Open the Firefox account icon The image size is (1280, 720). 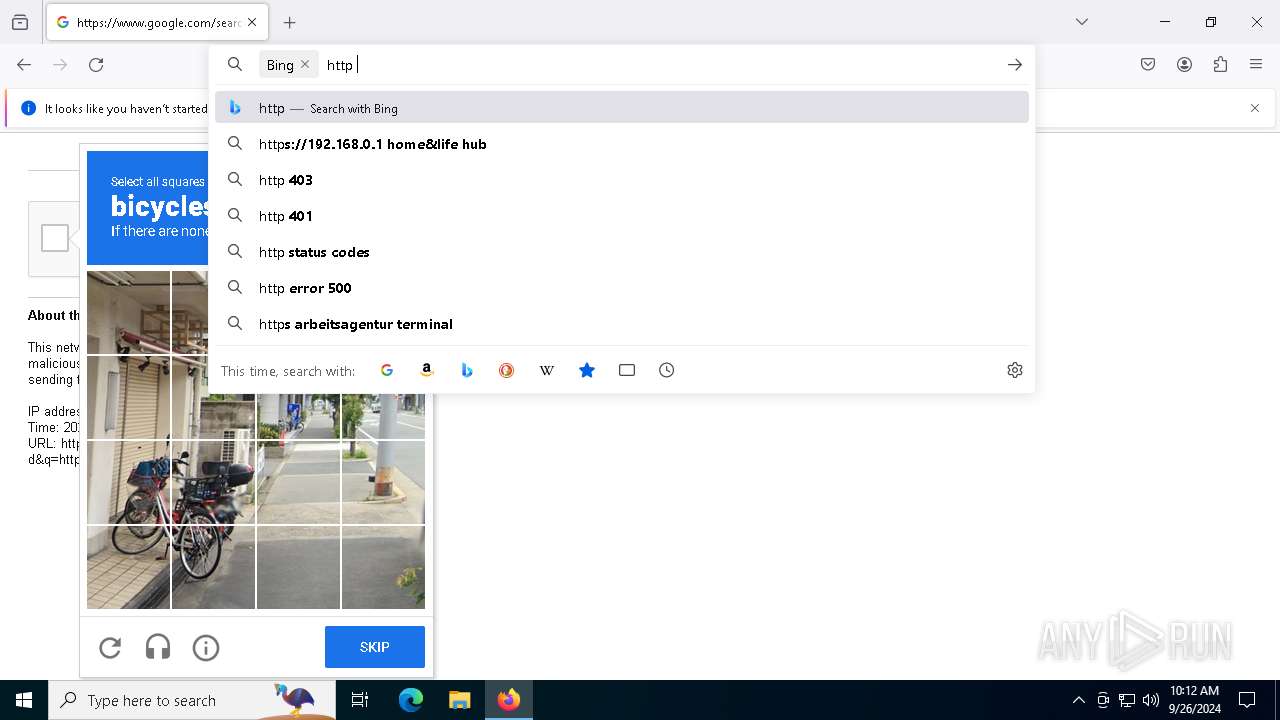(1184, 65)
